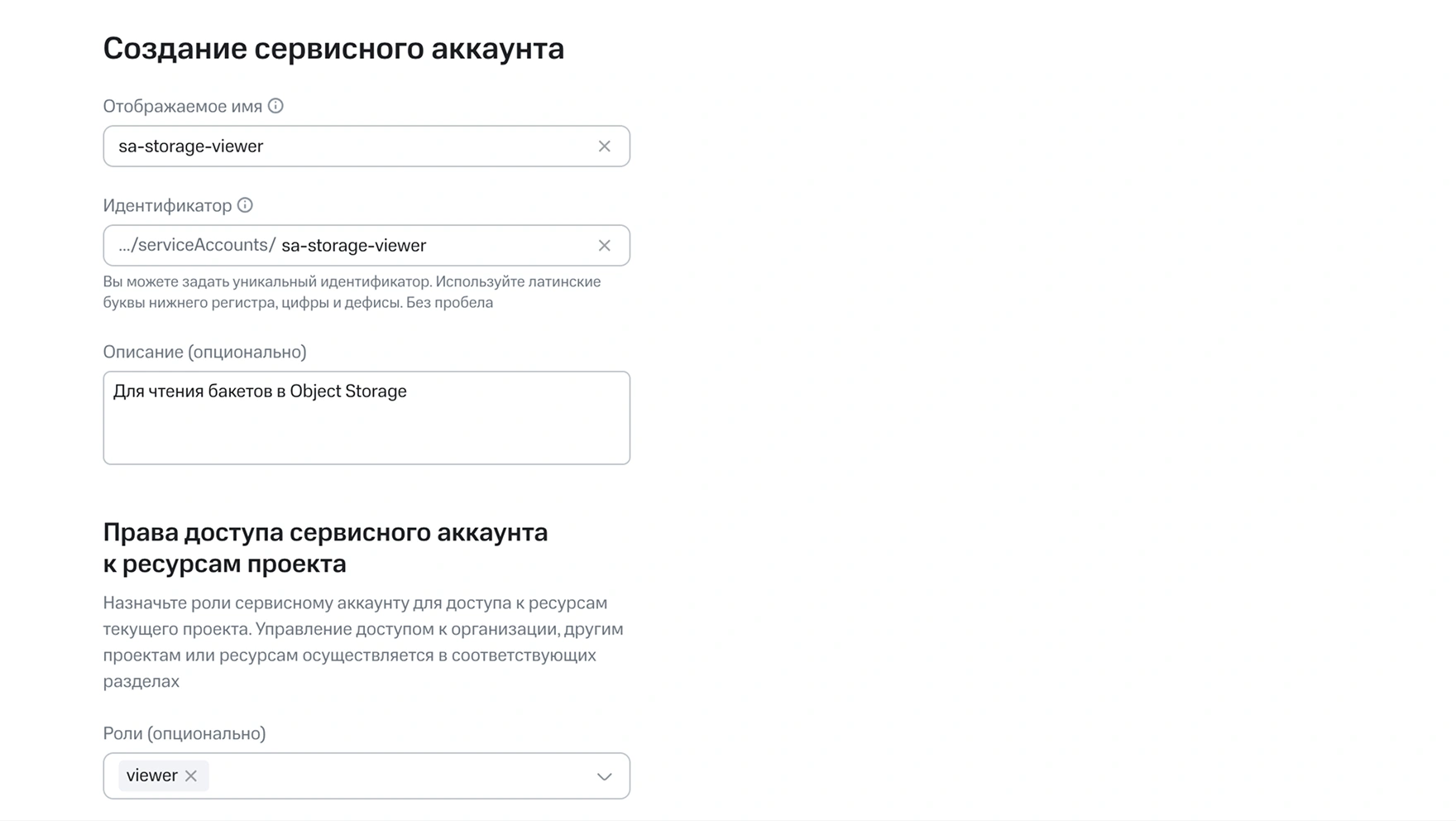Open tooltip for "Идентификатор" info icon
The image size is (1456, 821).
[x=244, y=205]
